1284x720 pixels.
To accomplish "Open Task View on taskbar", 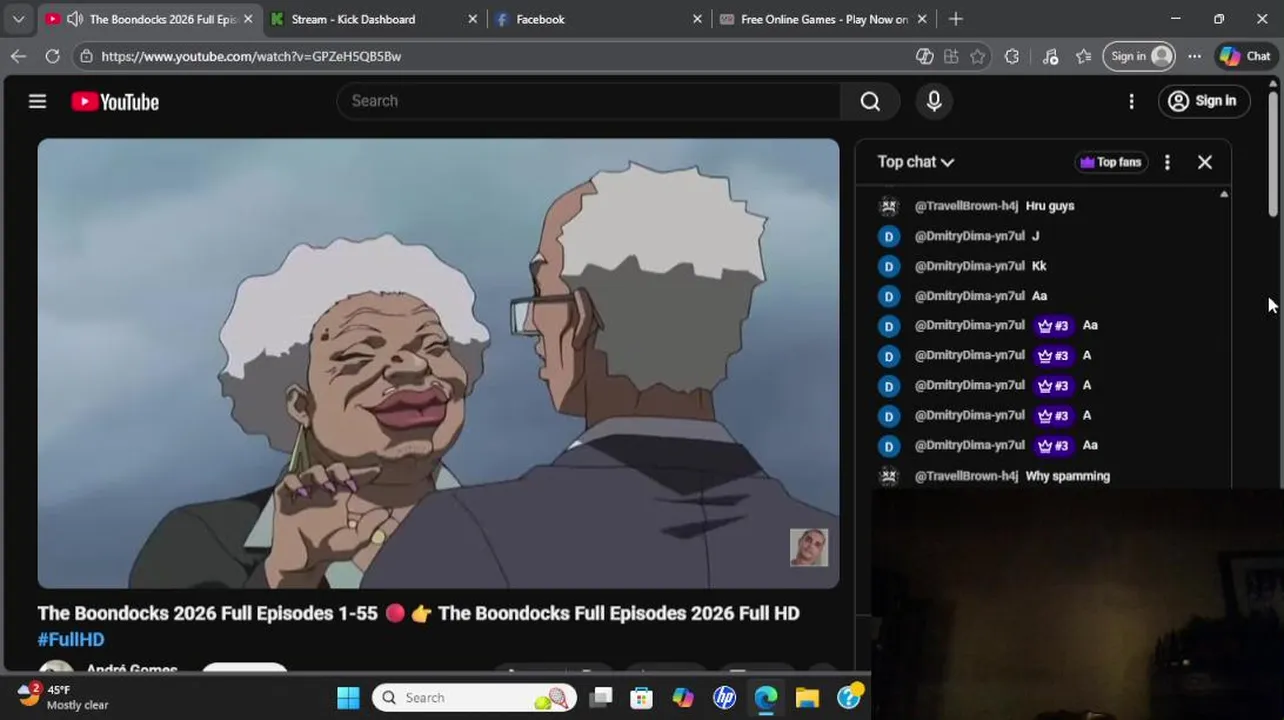I will click(600, 697).
